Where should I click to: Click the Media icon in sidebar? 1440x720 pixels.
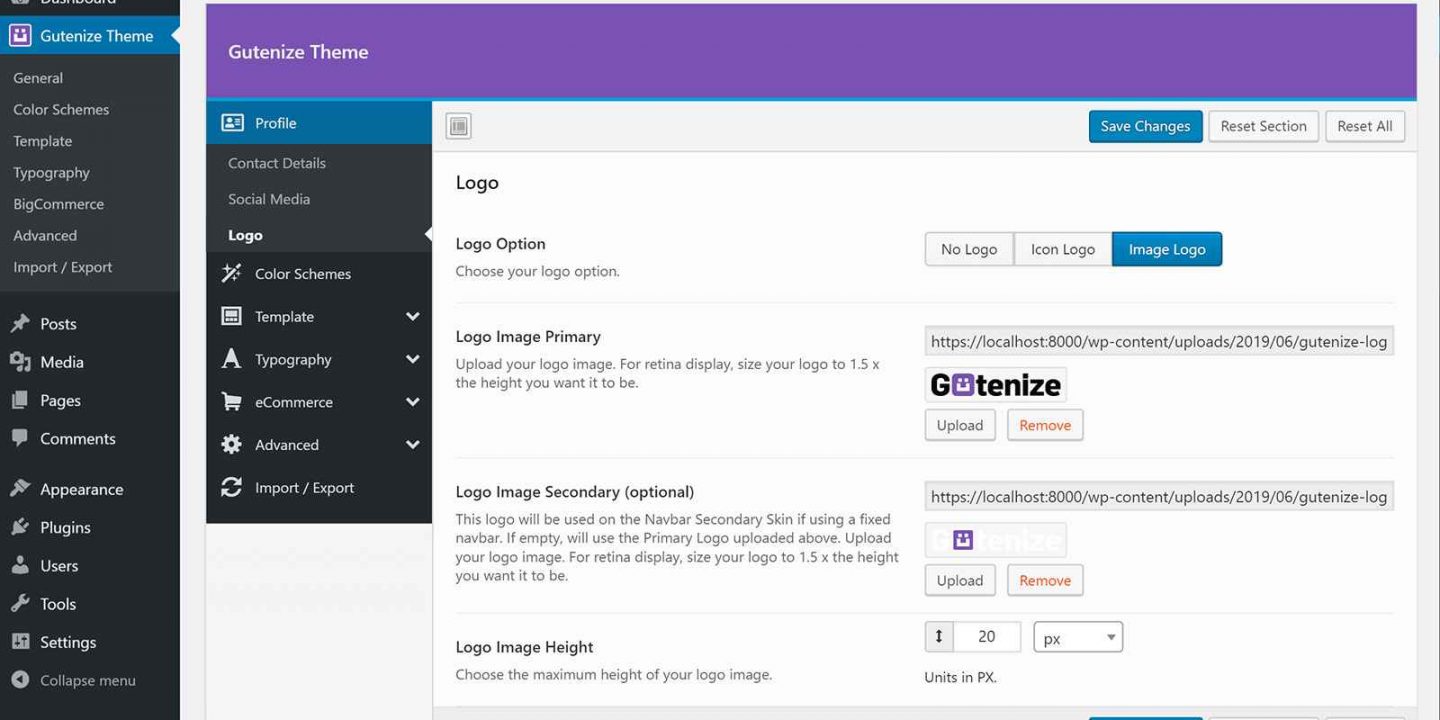point(20,362)
